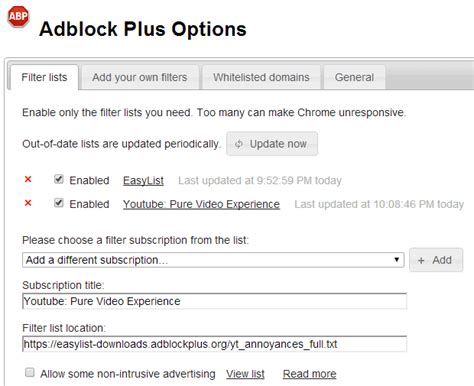Remove EasyList using its red X icon
This screenshot has height=386, width=474.
click(28, 179)
